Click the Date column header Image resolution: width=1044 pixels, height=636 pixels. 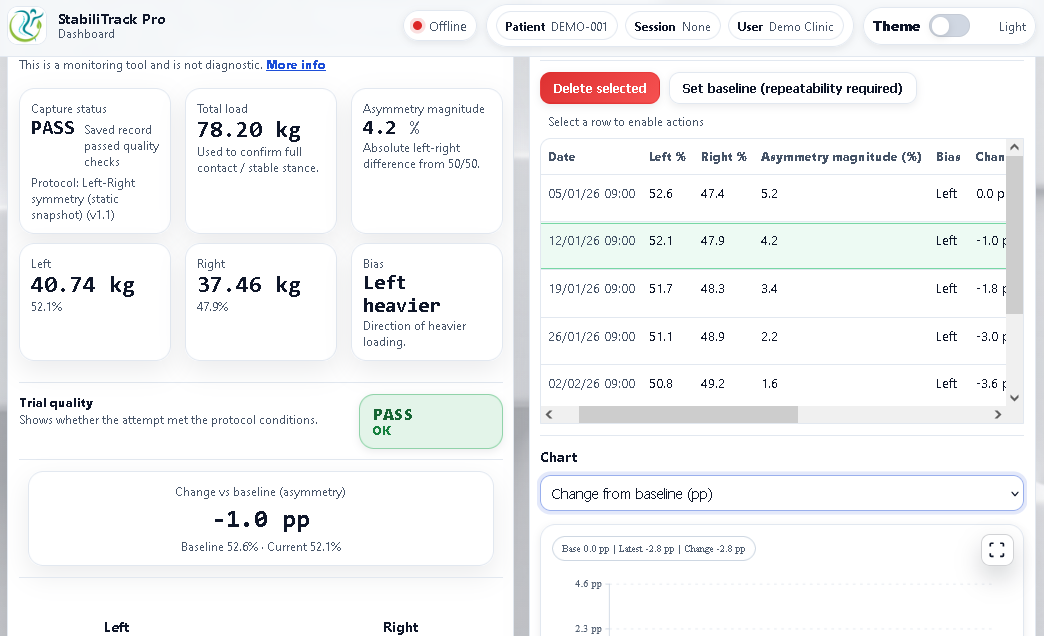[561, 157]
